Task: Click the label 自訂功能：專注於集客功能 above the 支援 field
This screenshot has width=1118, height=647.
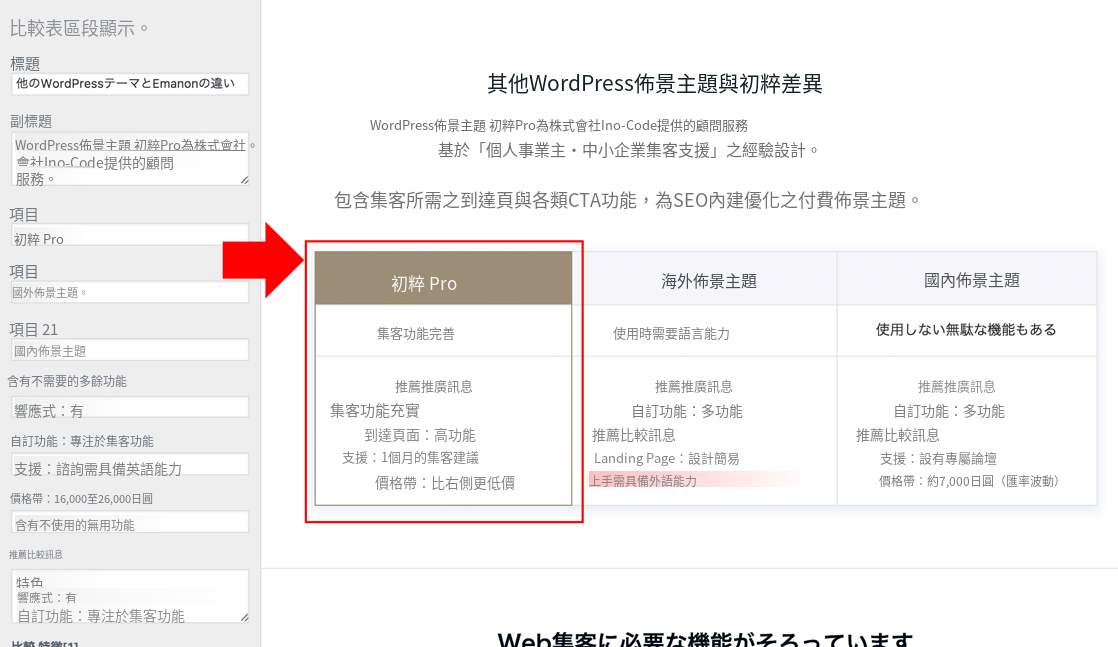Action: tap(82, 441)
